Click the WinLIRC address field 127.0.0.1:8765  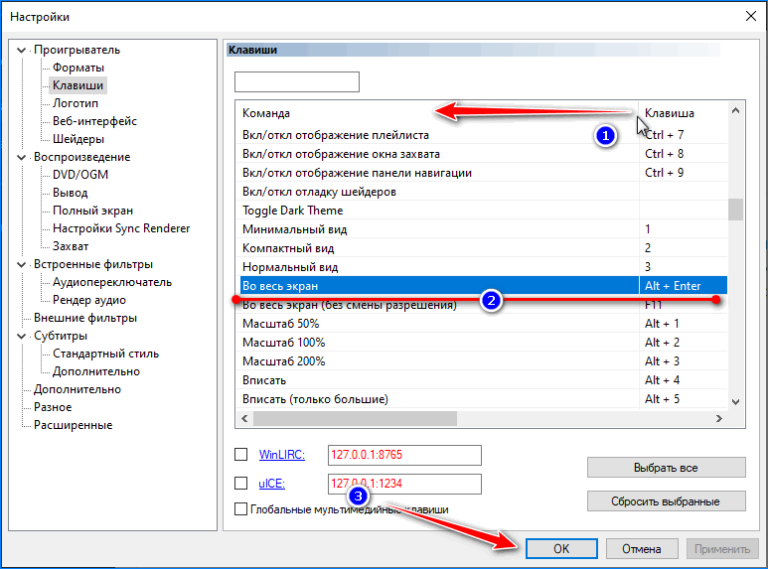click(405, 455)
